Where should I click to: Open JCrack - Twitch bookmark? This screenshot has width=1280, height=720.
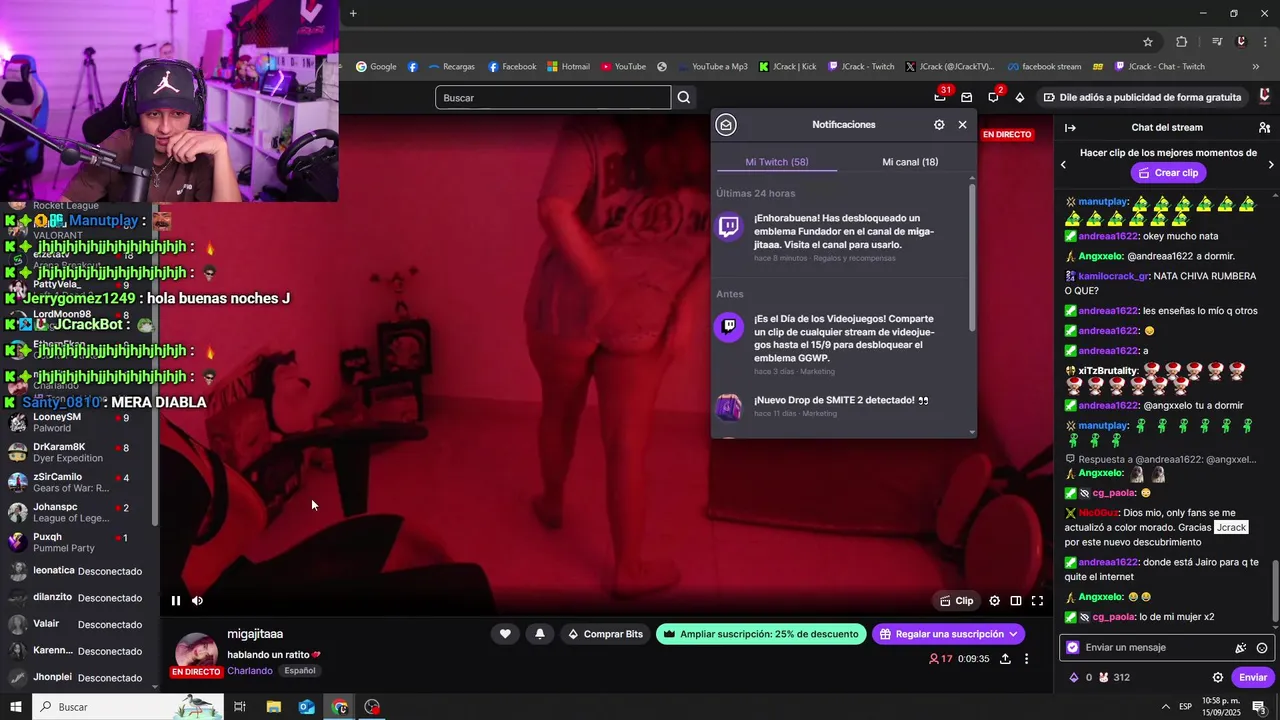pos(861,67)
